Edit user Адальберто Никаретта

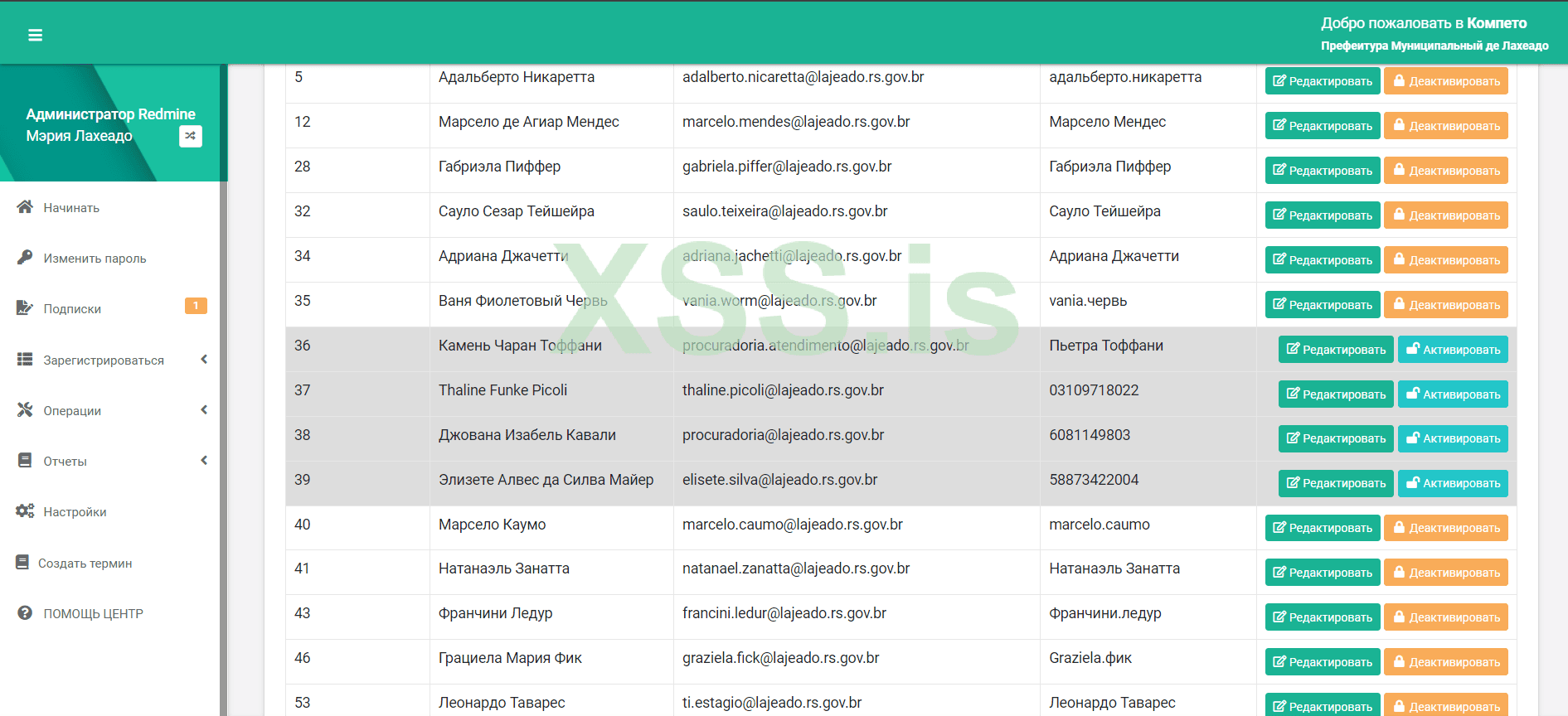1323,81
